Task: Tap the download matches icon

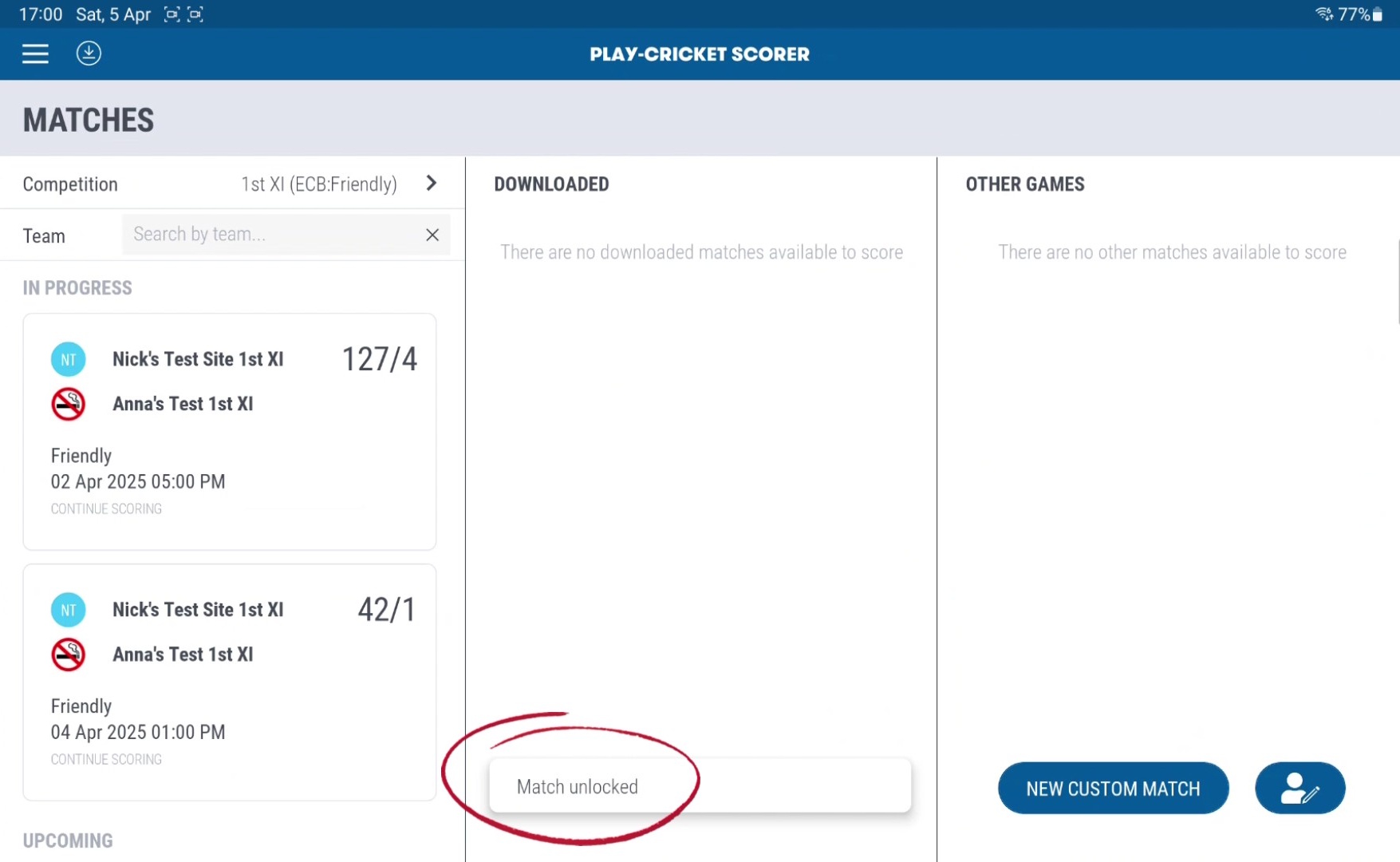Action: coord(89,53)
